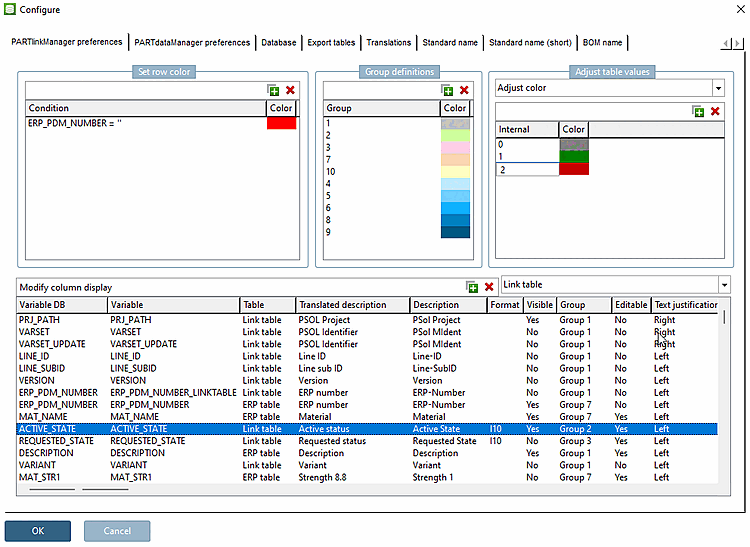
Task: Click the Cancel button
Action: pos(117,531)
